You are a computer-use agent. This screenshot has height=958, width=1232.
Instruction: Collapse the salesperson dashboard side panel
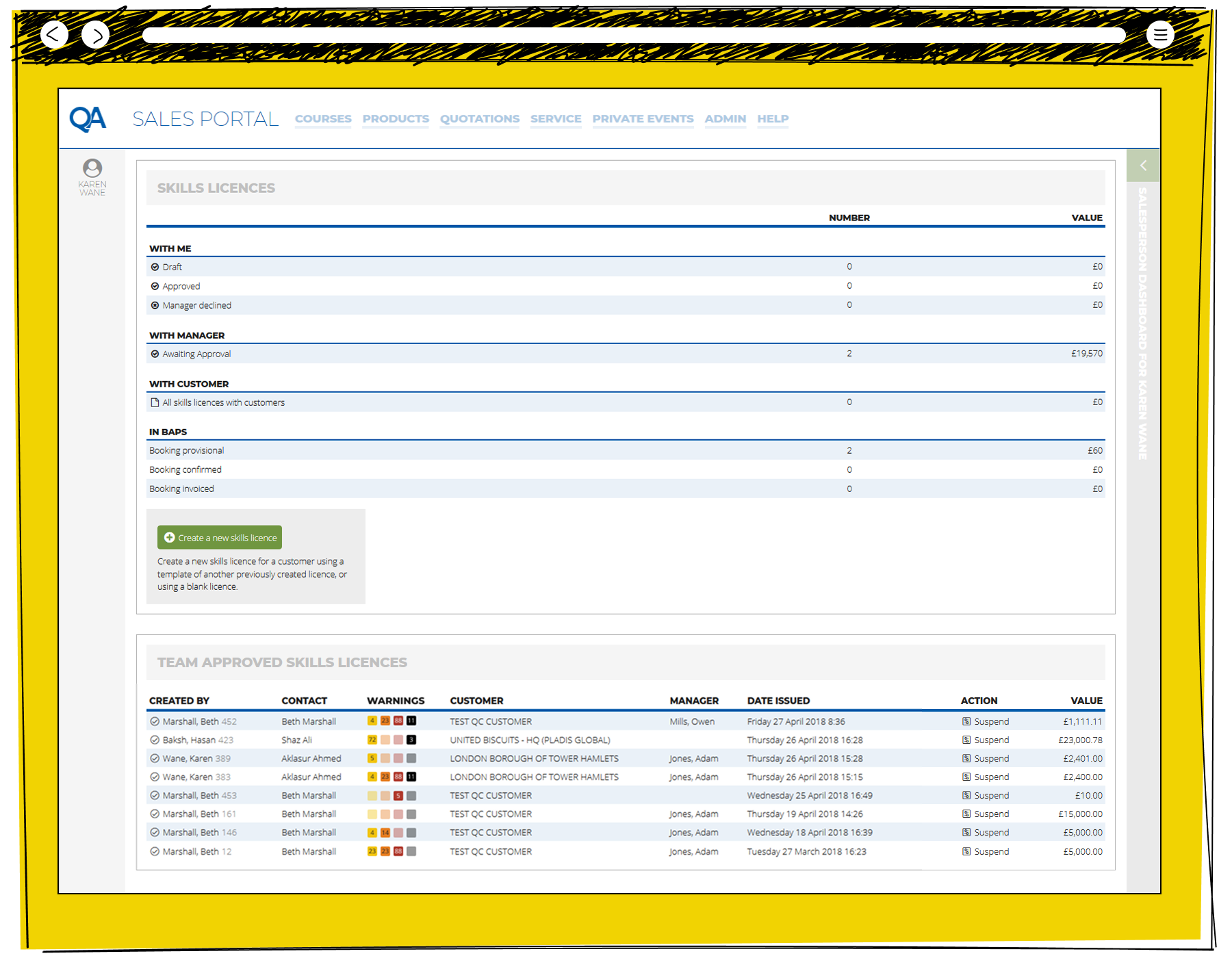point(1142,166)
